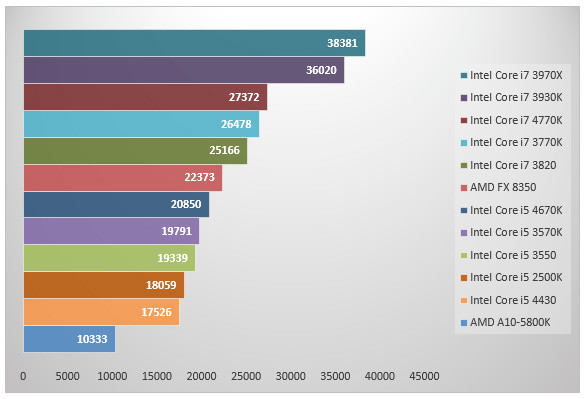The height and width of the screenshot is (399, 584).
Task: Click the Intel Core i7 3970X legend swatch
Action: click(464, 76)
